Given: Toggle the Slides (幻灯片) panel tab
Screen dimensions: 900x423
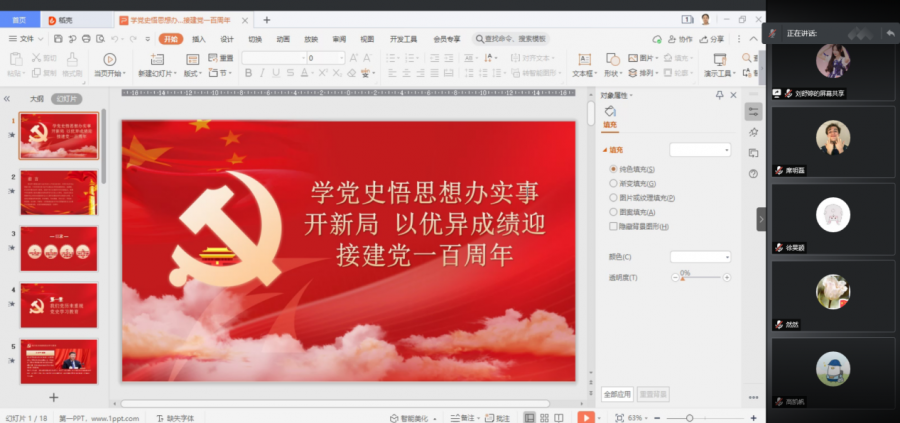Looking at the screenshot, I should click(x=67, y=99).
